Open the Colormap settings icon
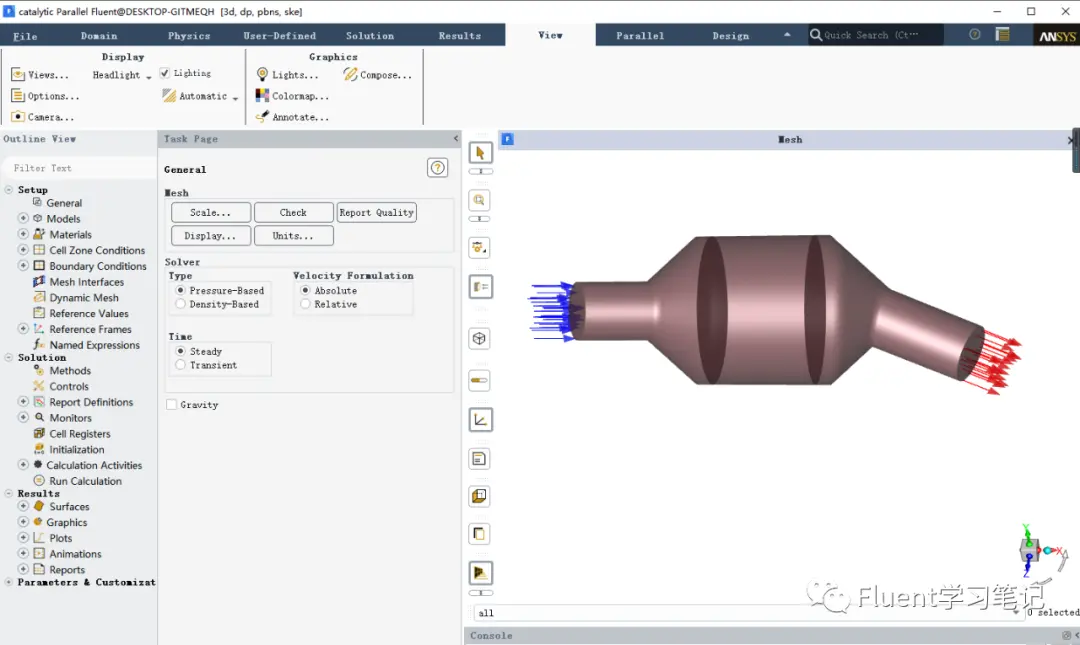Screen dimensions: 1080x645 coord(262,96)
